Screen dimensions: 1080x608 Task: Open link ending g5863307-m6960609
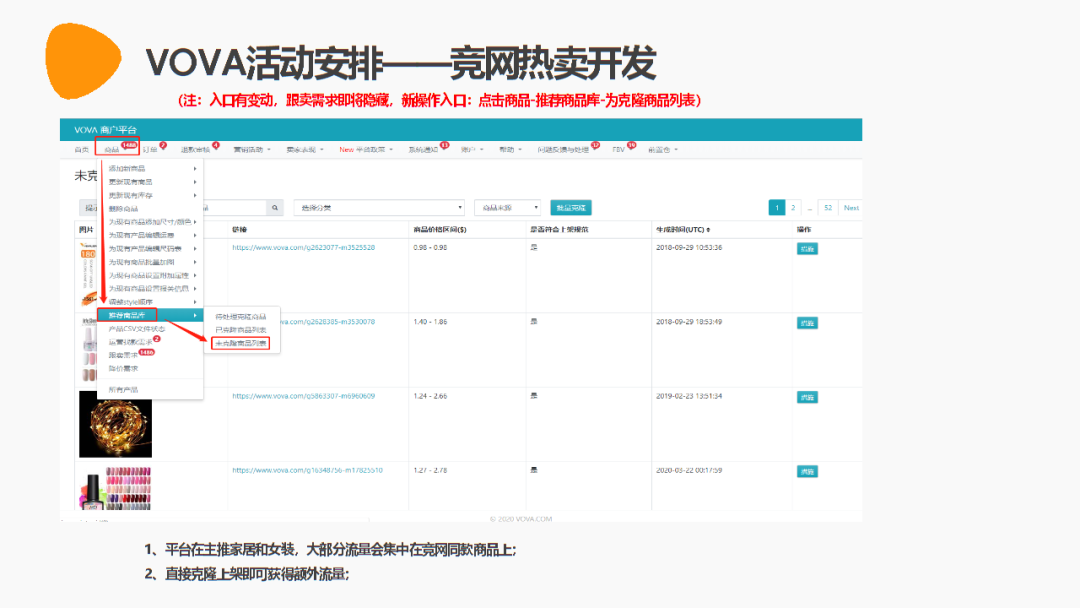tap(304, 396)
